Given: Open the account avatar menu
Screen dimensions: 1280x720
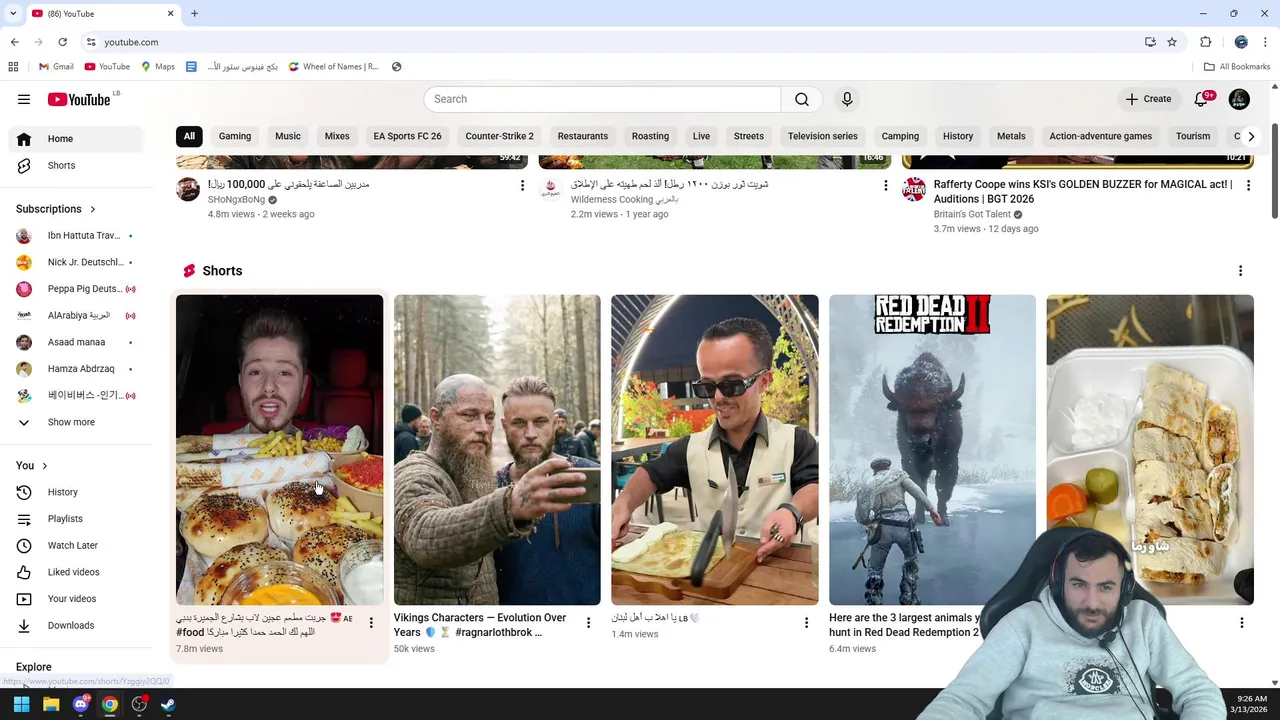Looking at the screenshot, I should (1239, 99).
